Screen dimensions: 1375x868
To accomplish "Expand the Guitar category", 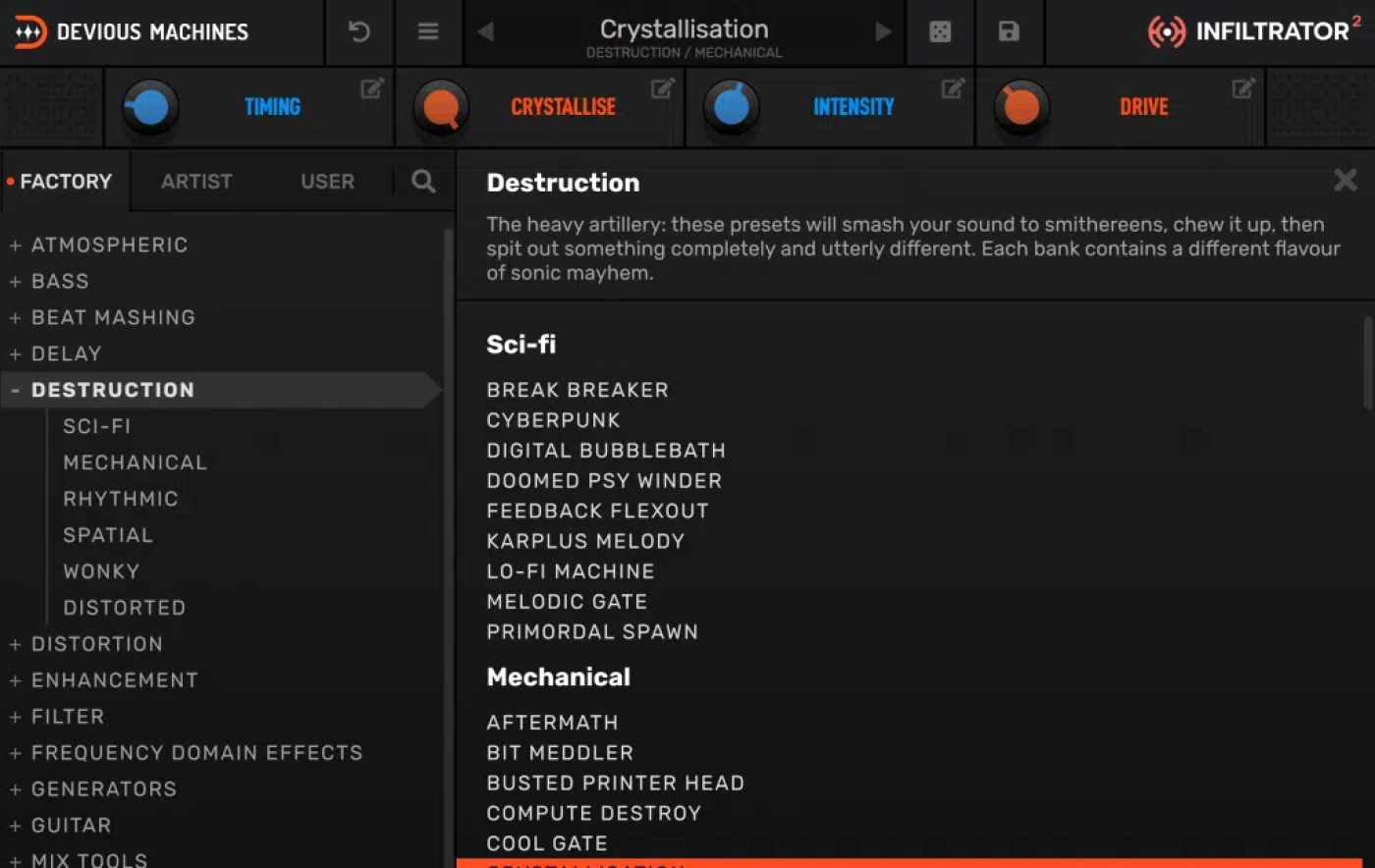I will click(x=16, y=827).
